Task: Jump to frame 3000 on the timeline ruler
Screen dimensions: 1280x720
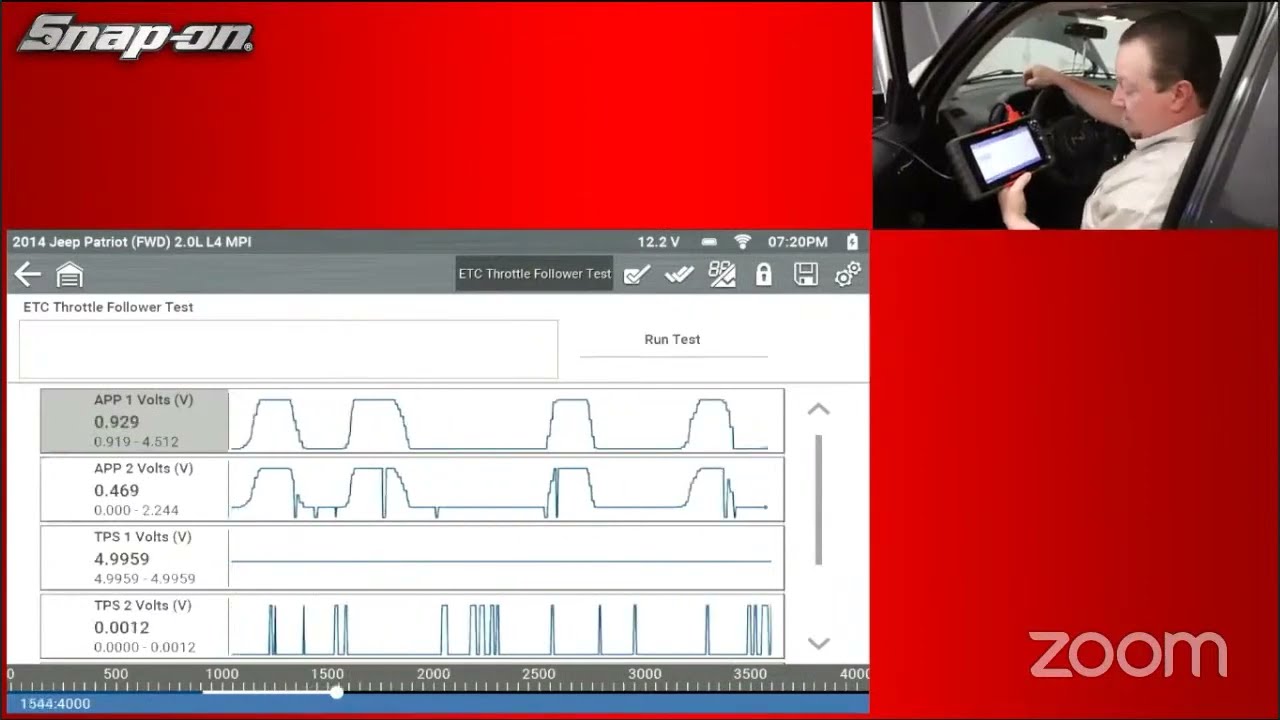Action: (645, 675)
